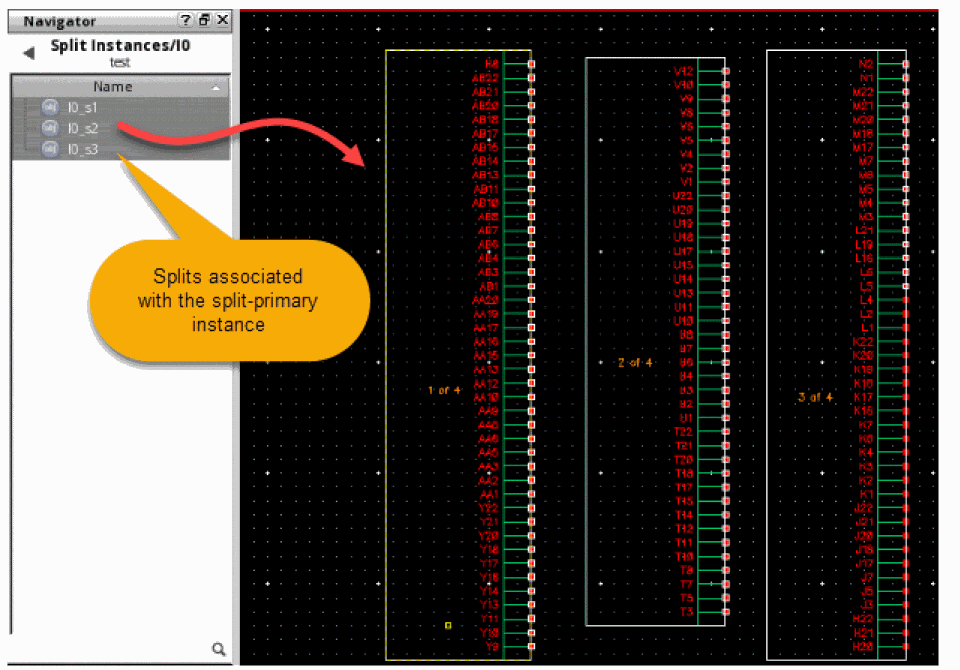Select pin label U17
The image size is (960, 670).
click(x=683, y=251)
